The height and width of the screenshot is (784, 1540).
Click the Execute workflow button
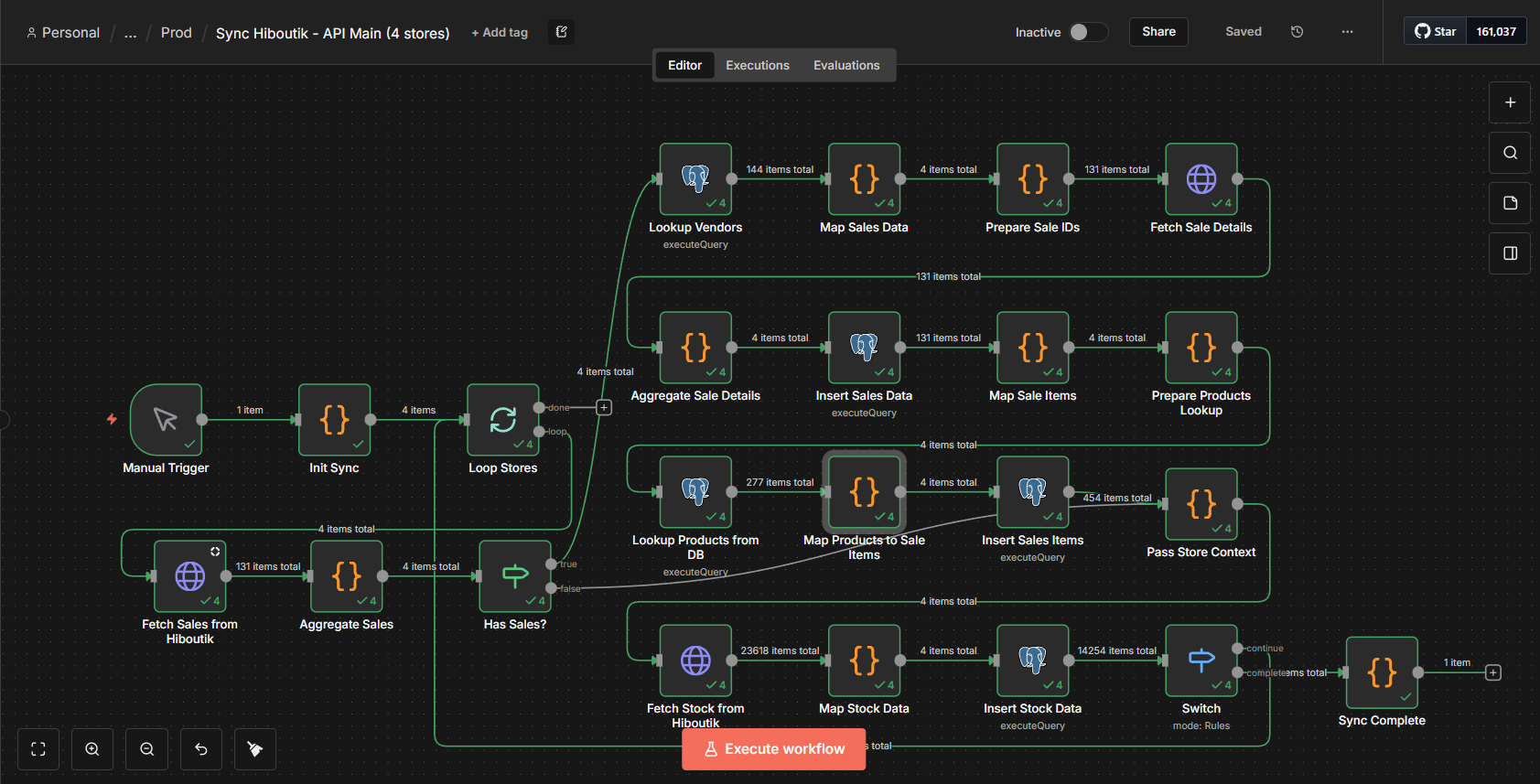pyautogui.click(x=773, y=749)
